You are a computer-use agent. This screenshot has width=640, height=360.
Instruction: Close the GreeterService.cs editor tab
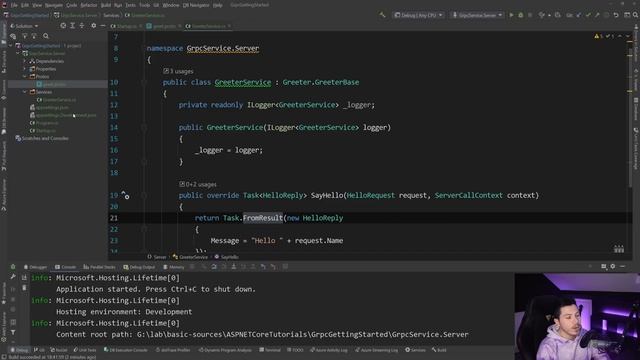229,26
